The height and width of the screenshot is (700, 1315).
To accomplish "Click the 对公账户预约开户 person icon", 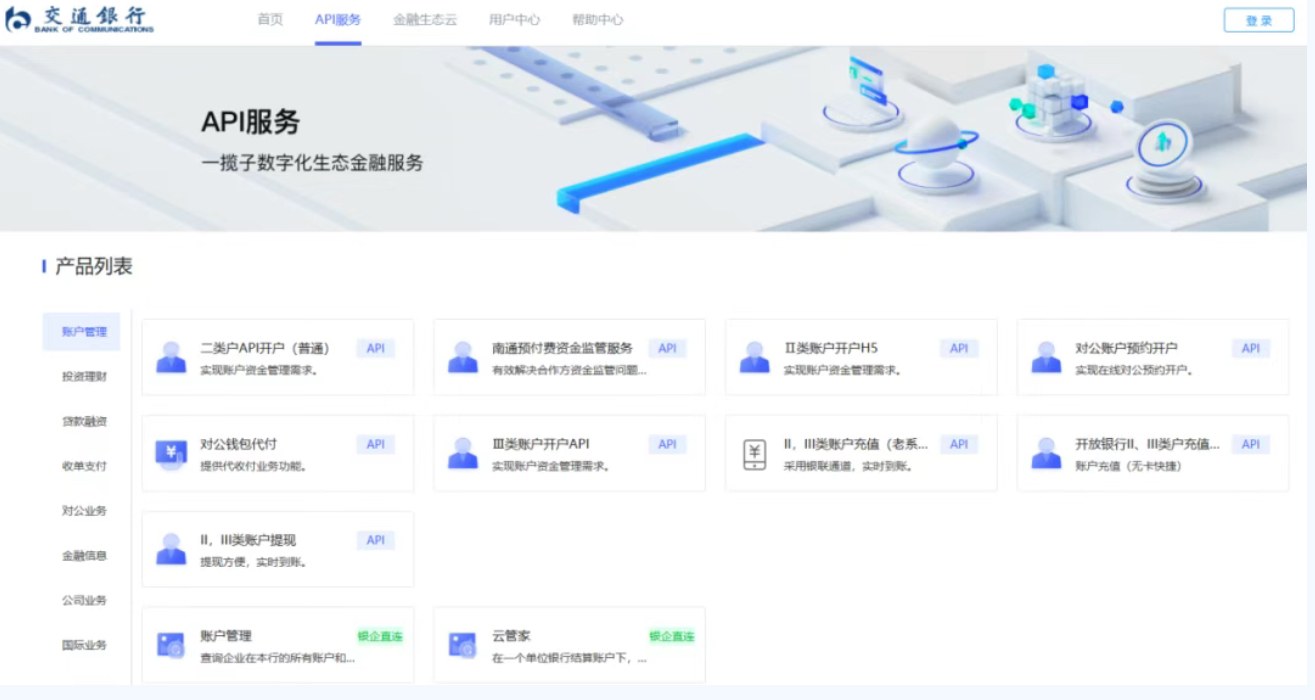I will pyautogui.click(x=1046, y=357).
